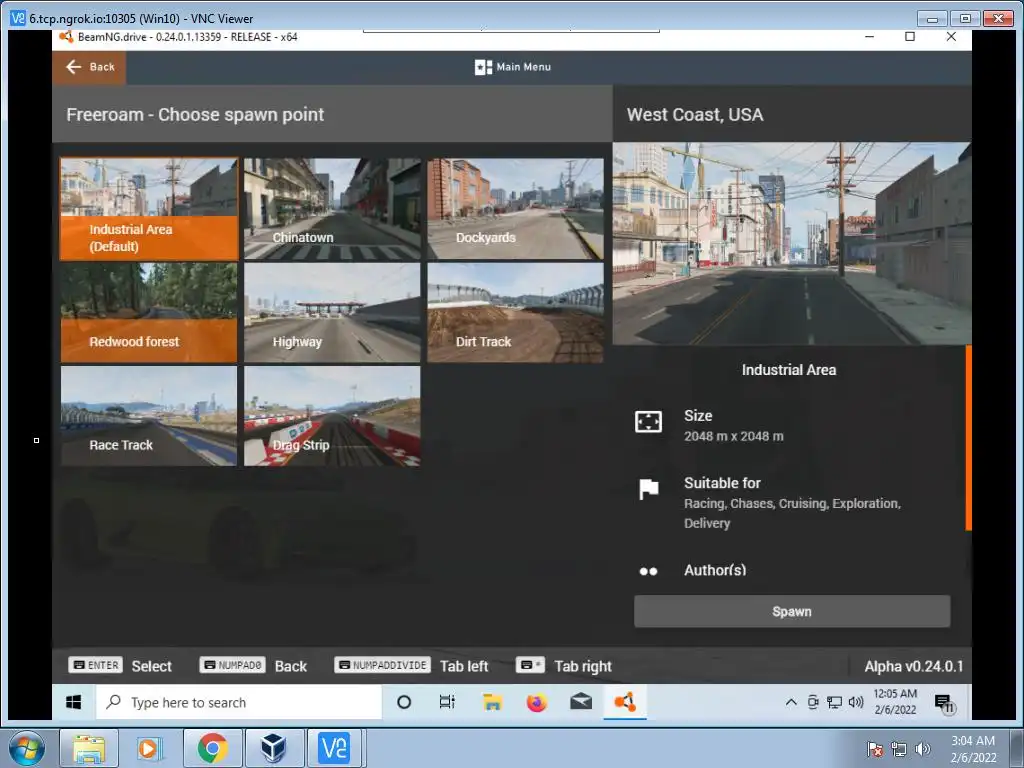Viewport: 1024px width, 768px height.
Task: Click the host network tray icon
Action: [899, 748]
